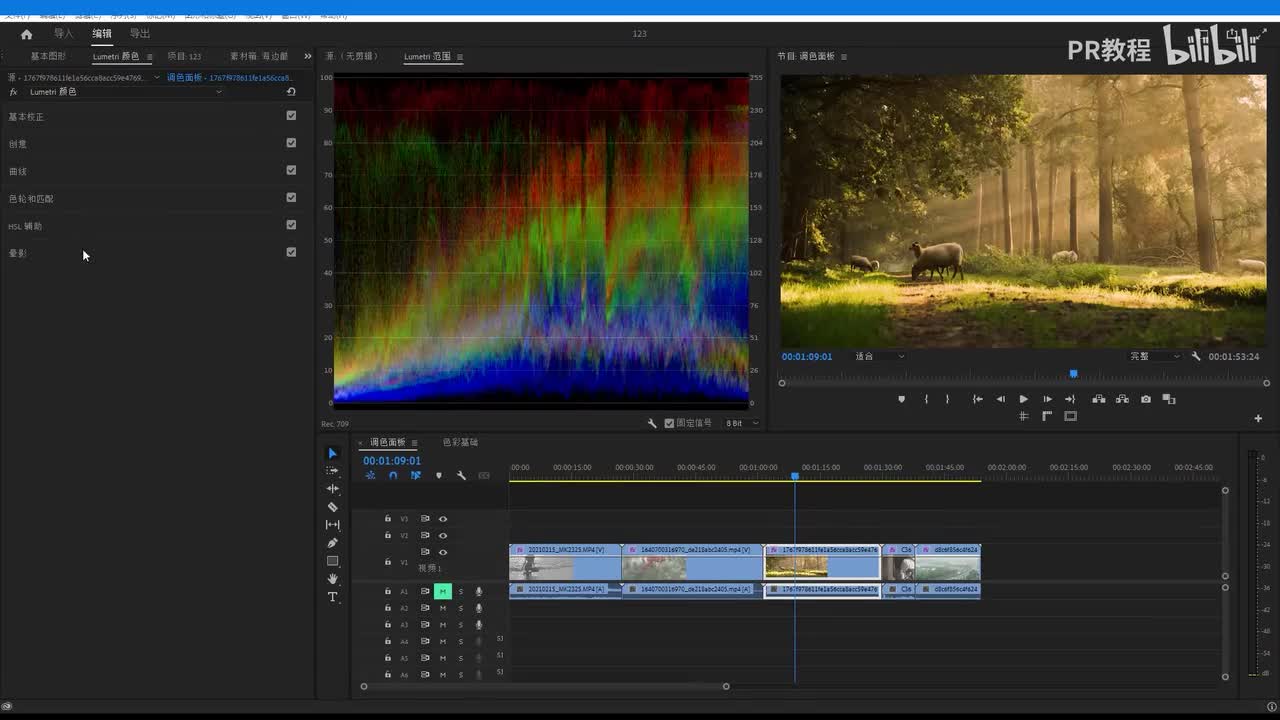Image resolution: width=1280 pixels, height=720 pixels.
Task: Open the Lumetri scopes wrench settings
Action: 652,423
